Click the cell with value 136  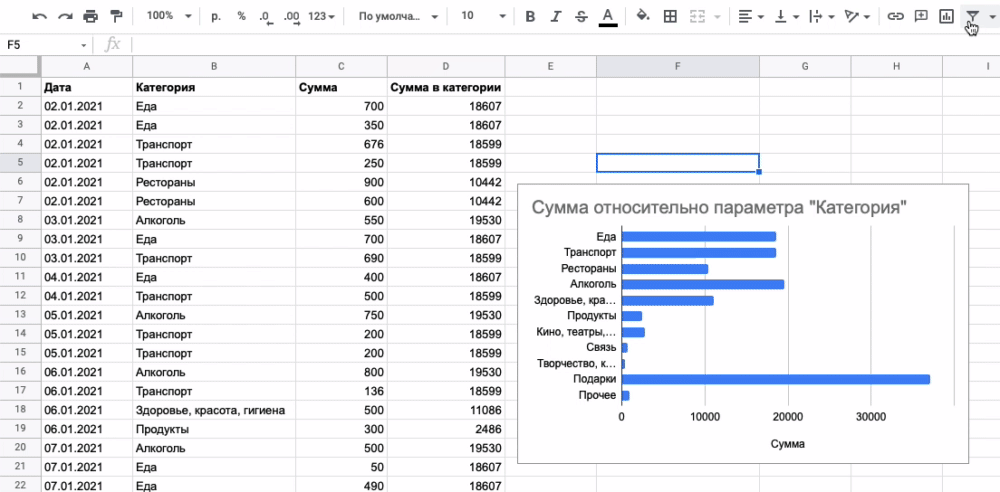[341, 391]
